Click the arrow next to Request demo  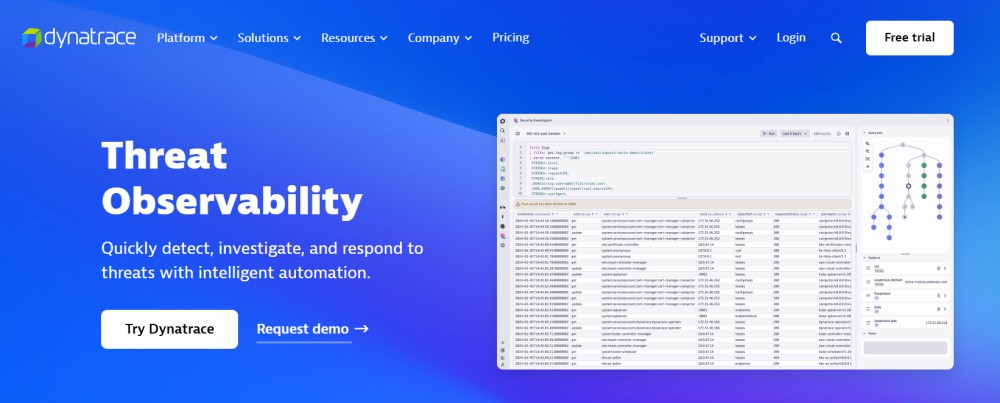tap(361, 329)
